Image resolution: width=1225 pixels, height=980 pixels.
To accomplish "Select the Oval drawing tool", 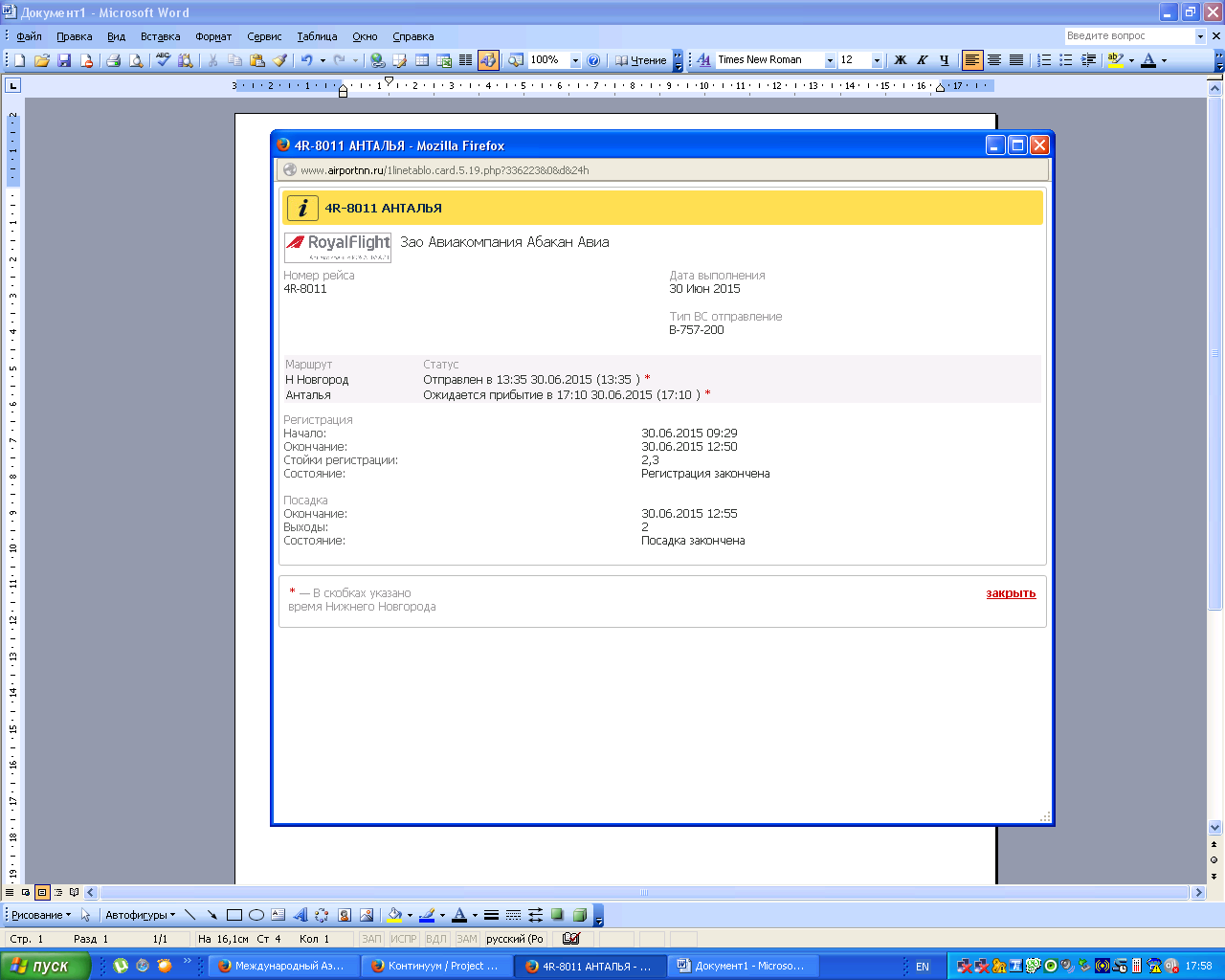I will (x=256, y=915).
